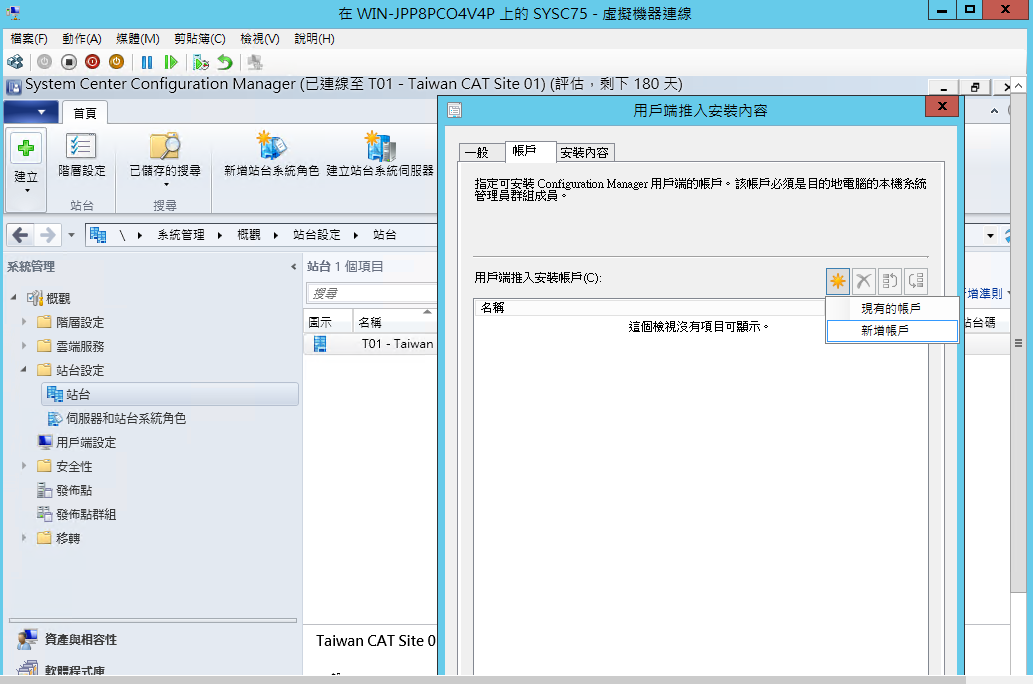Close the 用戶端推入安裝內容 dialog

942,106
